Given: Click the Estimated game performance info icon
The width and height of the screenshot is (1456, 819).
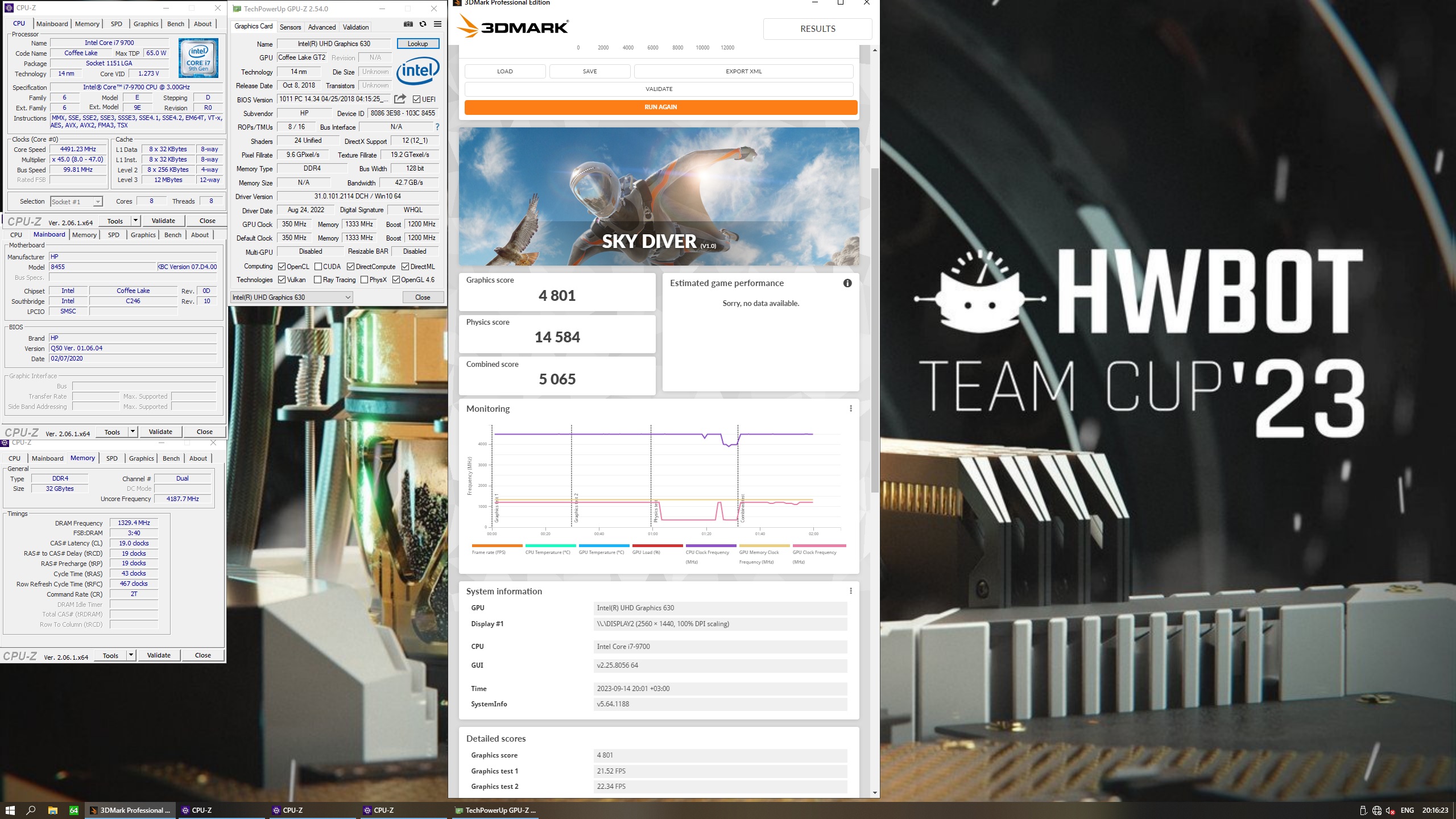Looking at the screenshot, I should click(847, 283).
